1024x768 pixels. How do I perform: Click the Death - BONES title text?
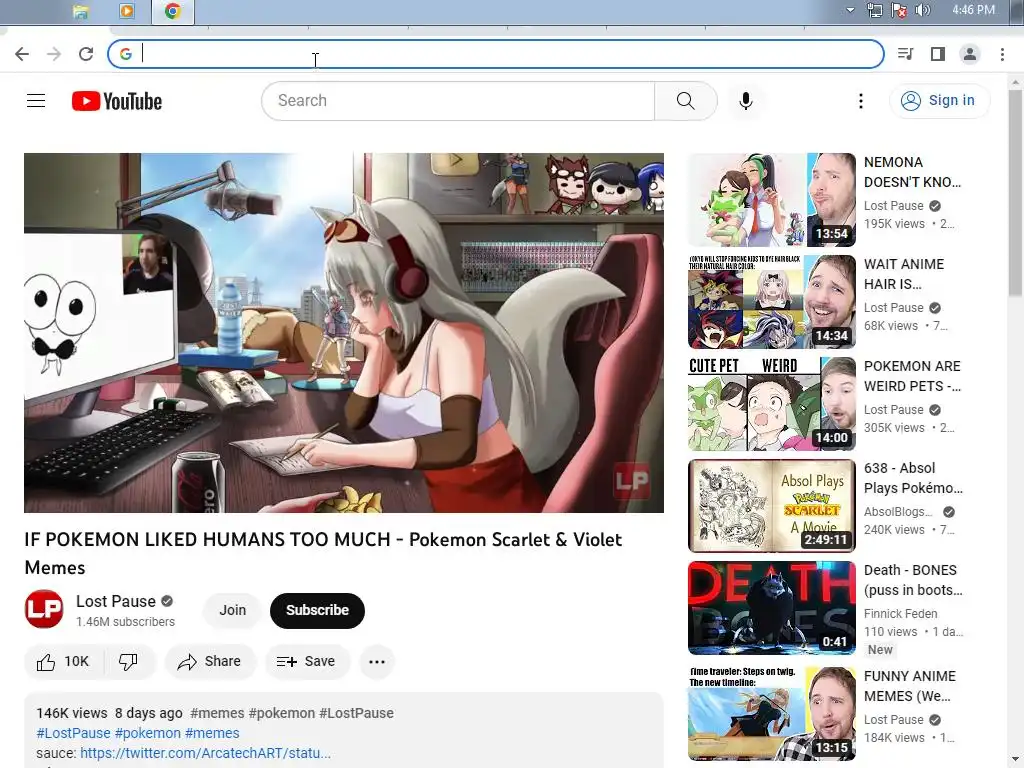tap(913, 580)
